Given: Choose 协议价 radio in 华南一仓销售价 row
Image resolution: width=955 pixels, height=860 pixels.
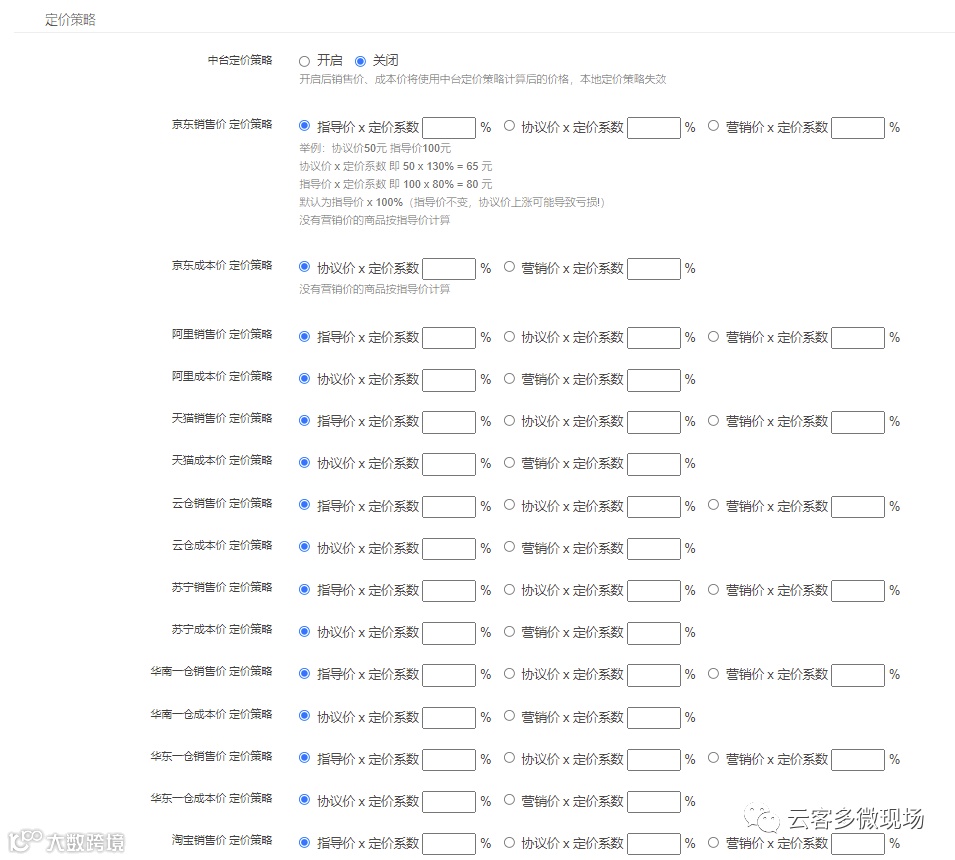Looking at the screenshot, I should 509,674.
